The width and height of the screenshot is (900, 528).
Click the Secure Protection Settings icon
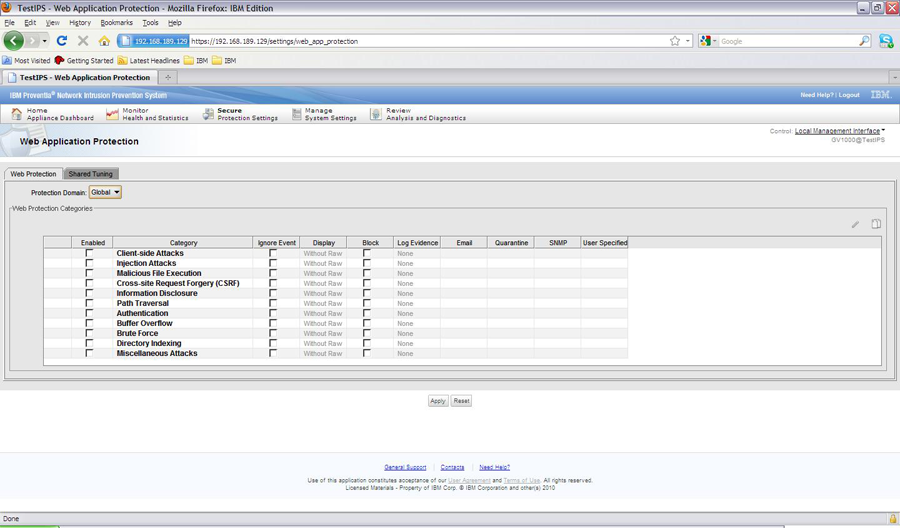[208, 114]
